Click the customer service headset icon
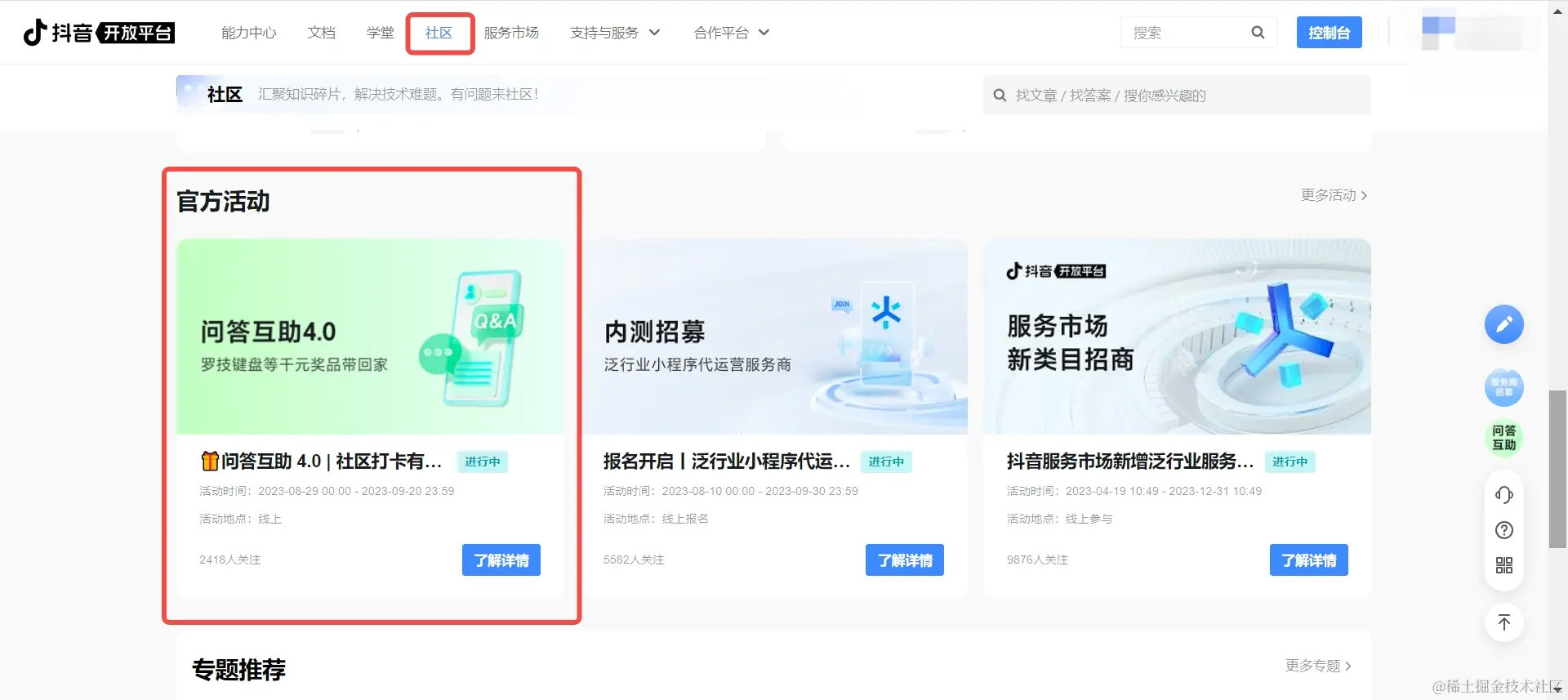The image size is (1568, 700). pos(1503,495)
